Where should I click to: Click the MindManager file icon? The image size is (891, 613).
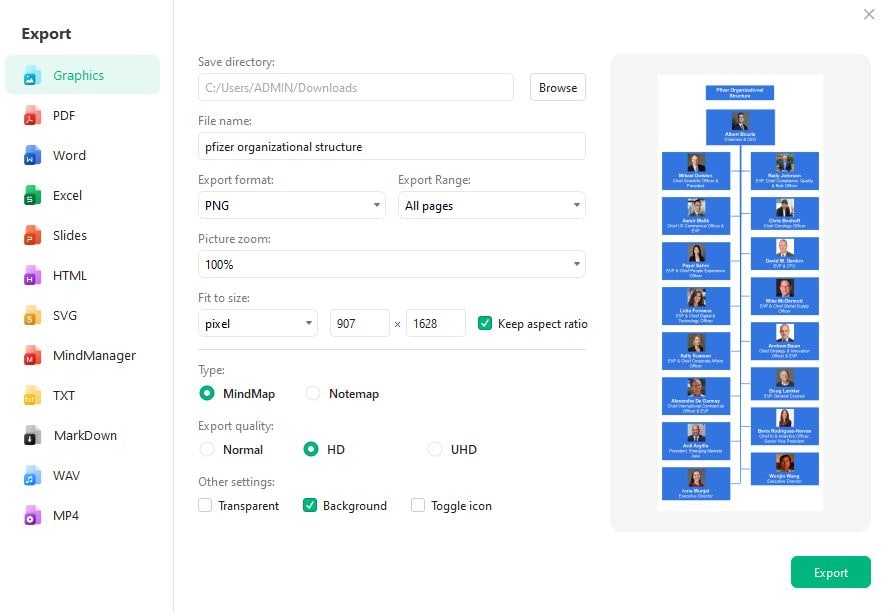(32, 356)
